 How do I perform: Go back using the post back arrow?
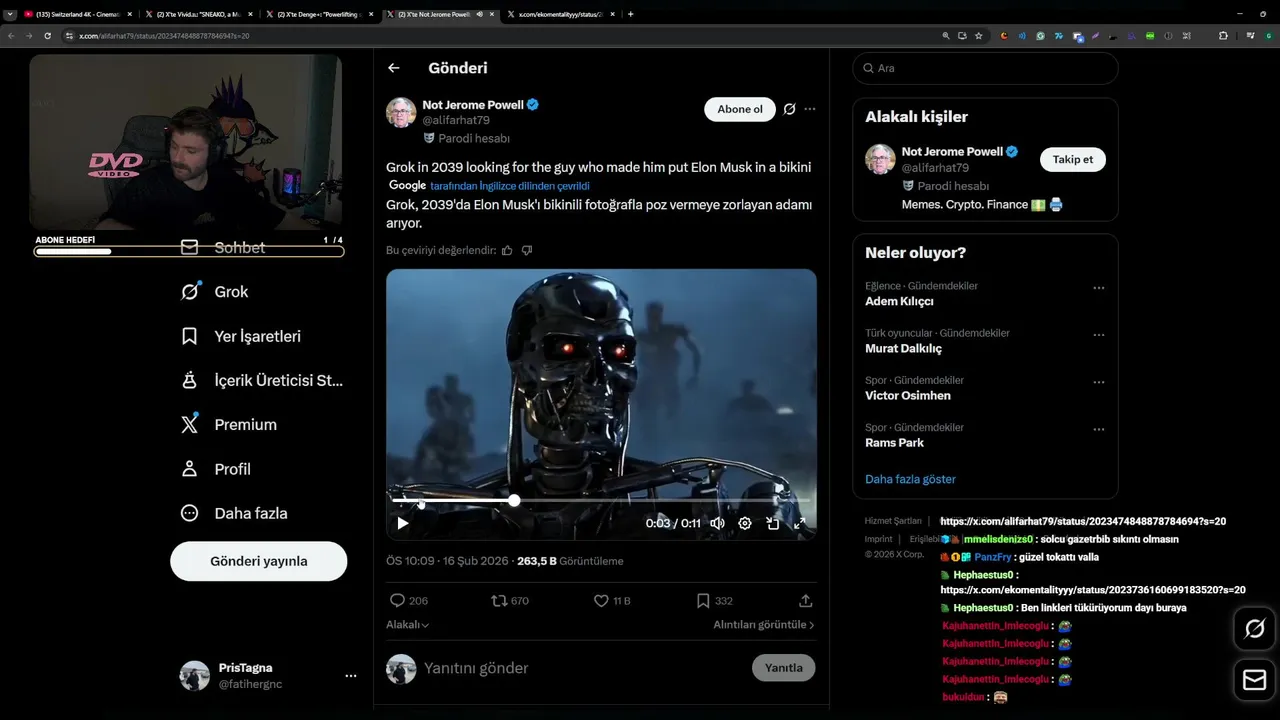point(394,68)
